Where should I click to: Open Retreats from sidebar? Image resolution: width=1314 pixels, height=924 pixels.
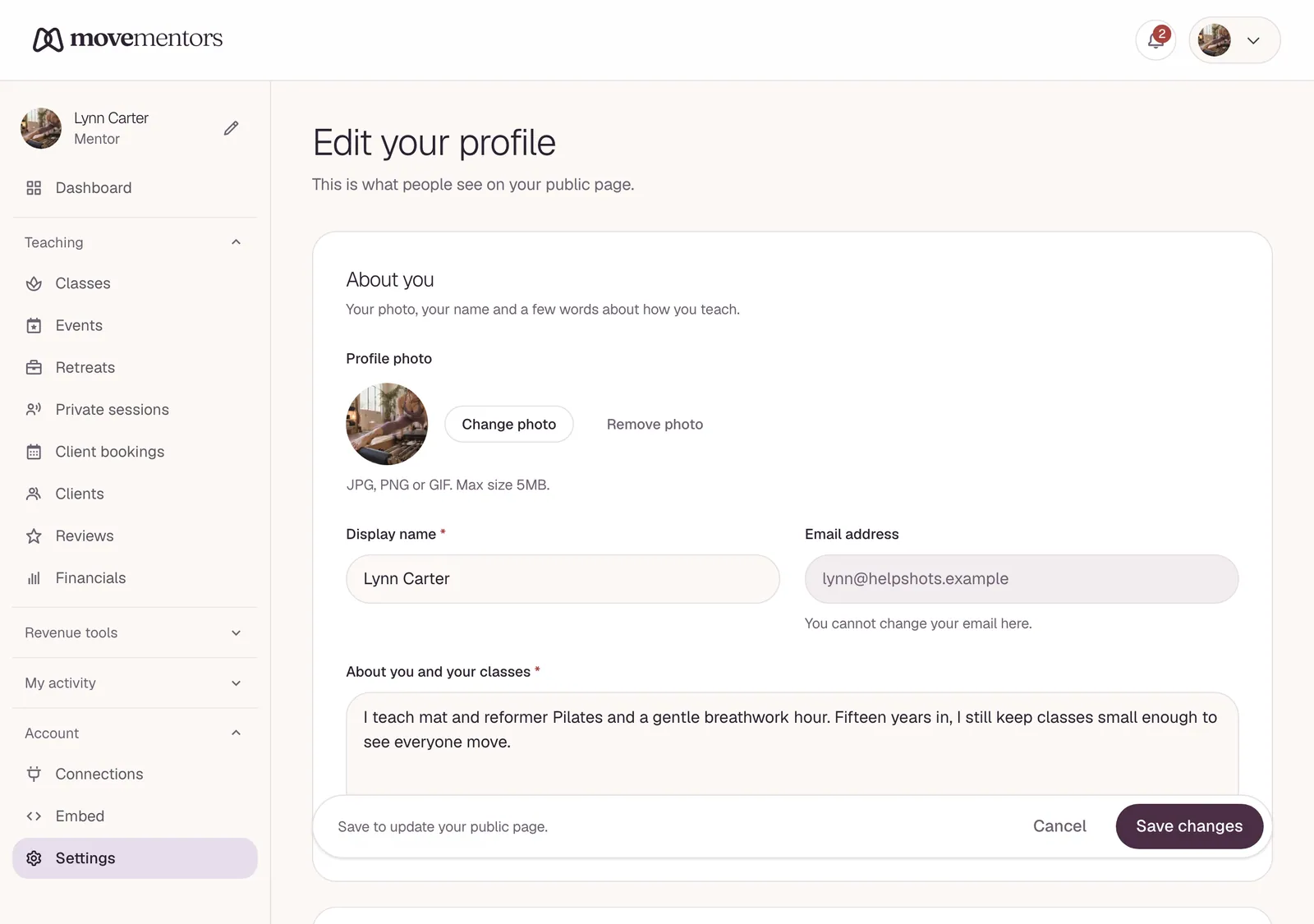point(135,367)
